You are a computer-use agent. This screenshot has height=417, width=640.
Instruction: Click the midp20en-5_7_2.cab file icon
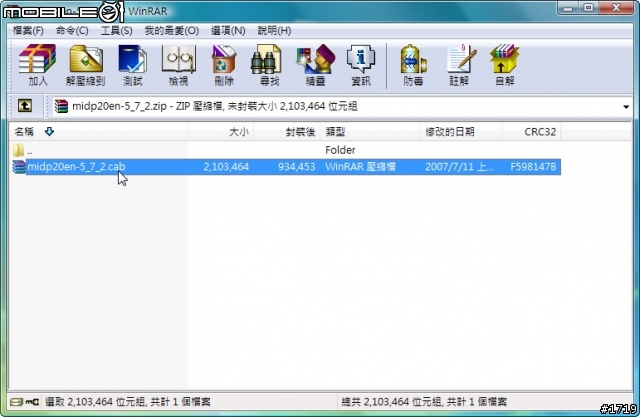(x=19, y=166)
